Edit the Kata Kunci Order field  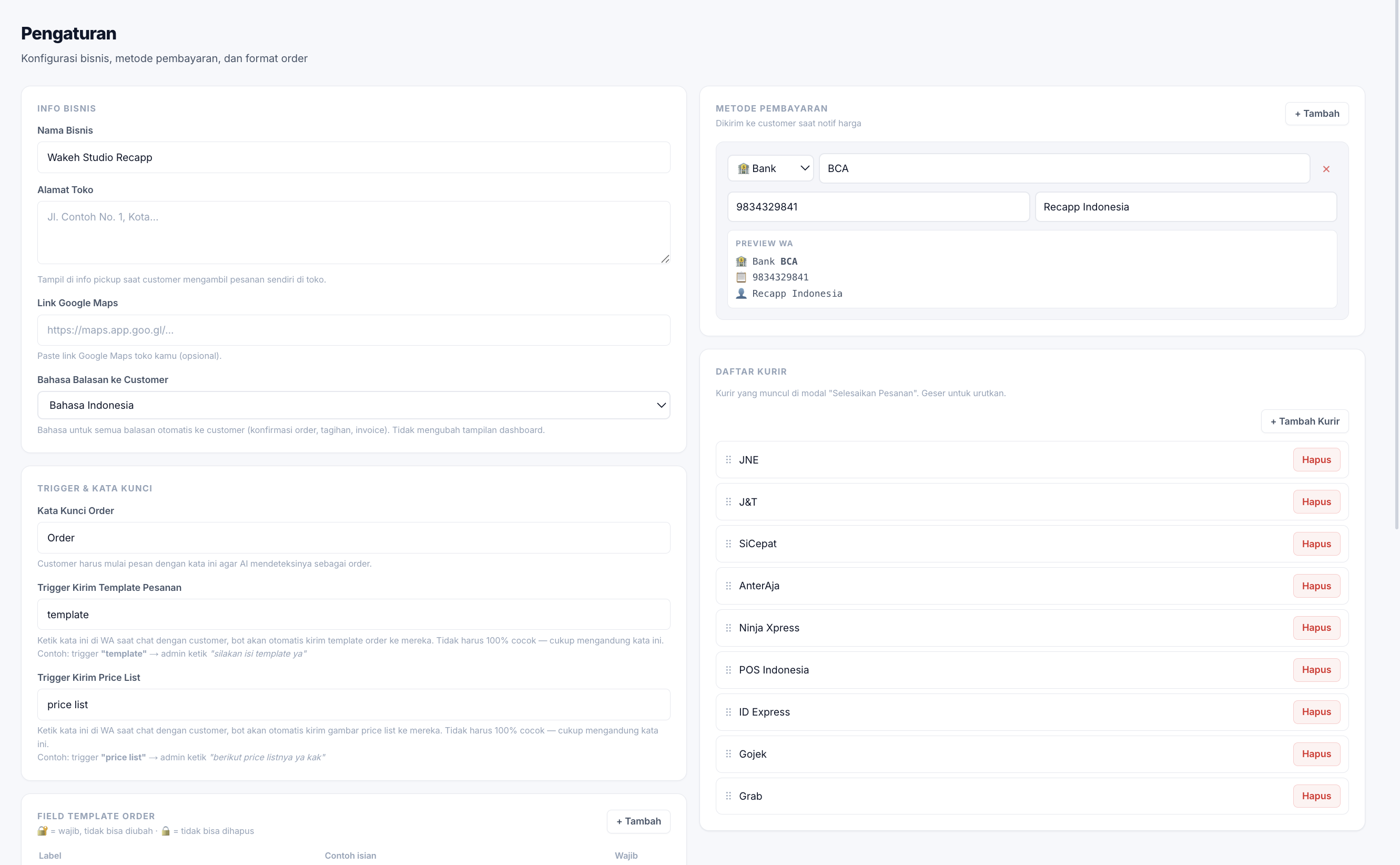click(354, 538)
